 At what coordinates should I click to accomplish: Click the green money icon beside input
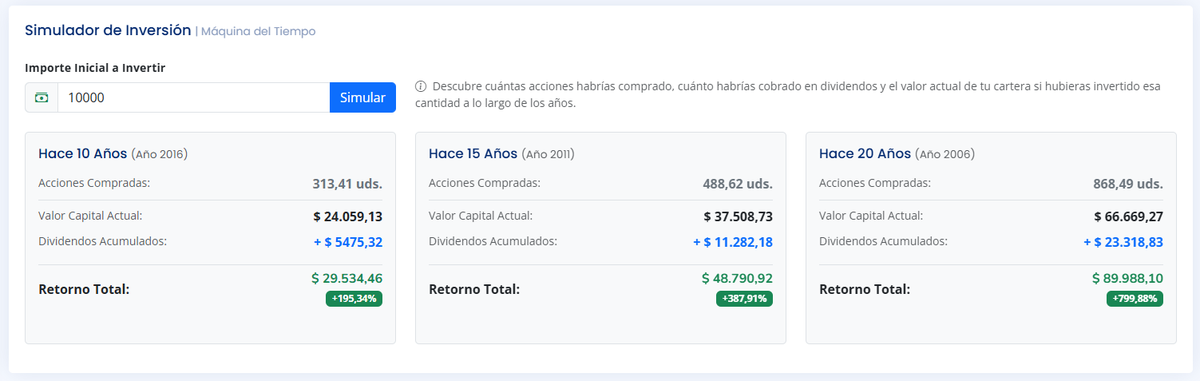42,98
